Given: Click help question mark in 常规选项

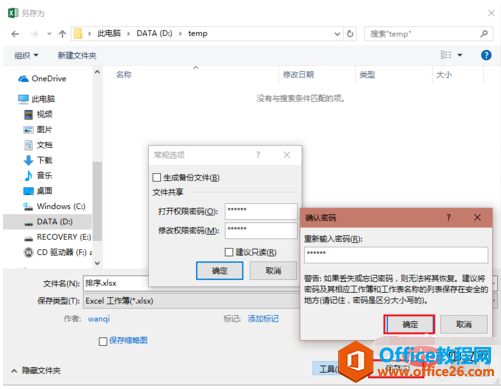Looking at the screenshot, I should [258, 155].
